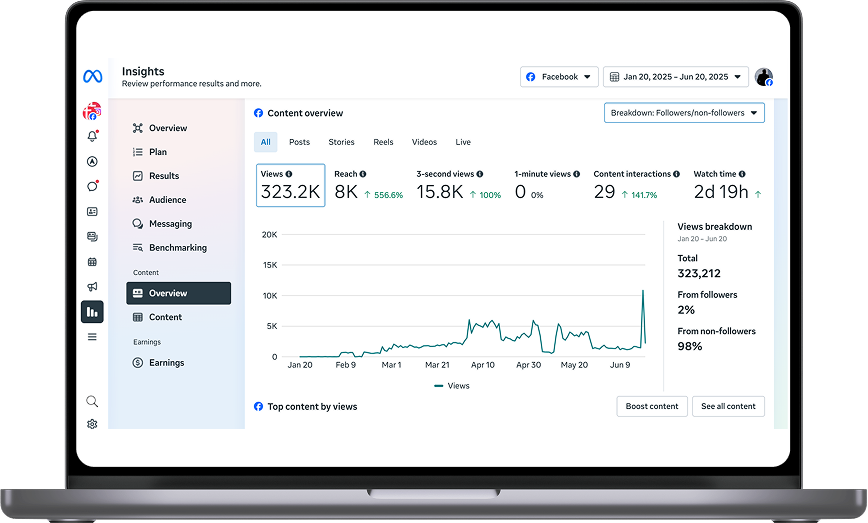Expand Breakdown: Followers/non-followers dropdown
Screen dimensions: 868x523
(684, 113)
